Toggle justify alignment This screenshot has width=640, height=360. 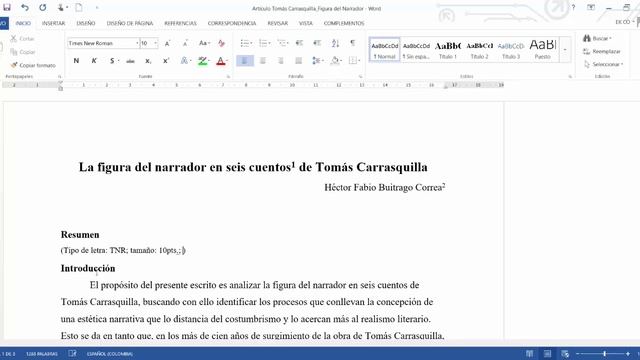pos(299,61)
